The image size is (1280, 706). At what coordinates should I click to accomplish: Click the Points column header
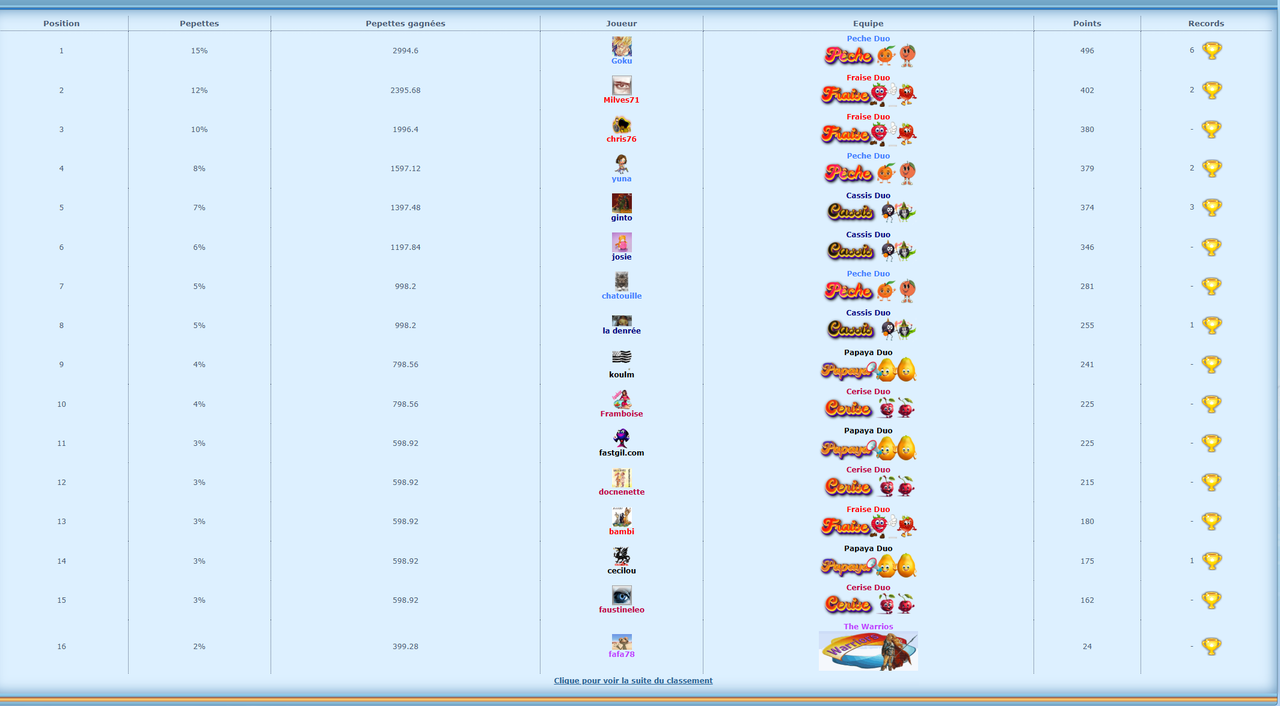tap(1087, 23)
